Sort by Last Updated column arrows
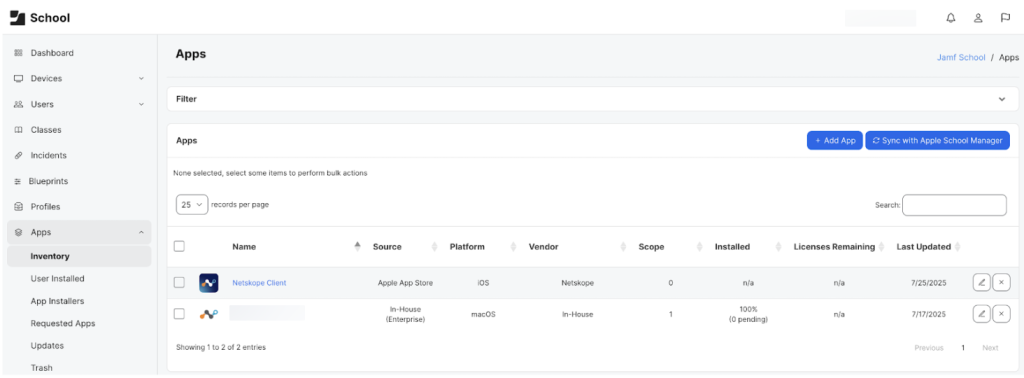This screenshot has width=1024, height=378. [957, 247]
